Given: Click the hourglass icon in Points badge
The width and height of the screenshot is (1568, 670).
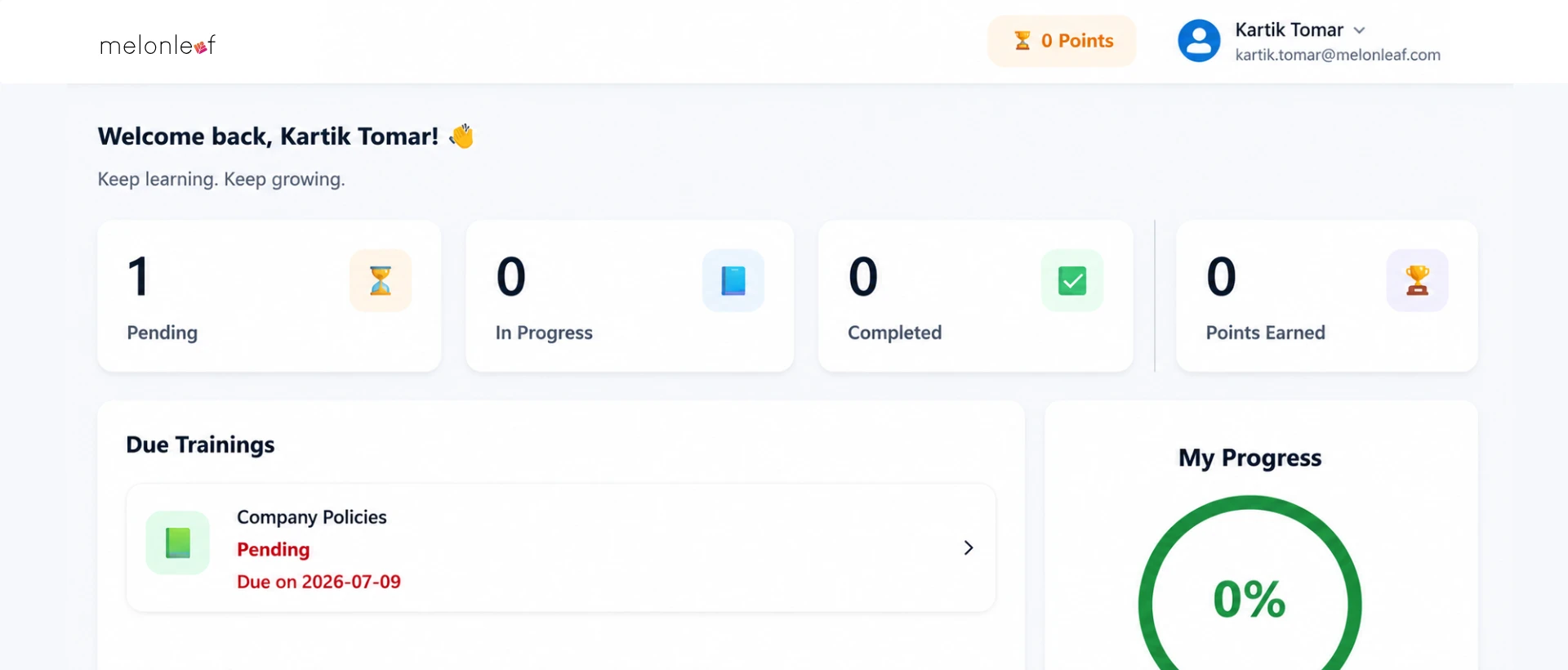Looking at the screenshot, I should 1022,40.
